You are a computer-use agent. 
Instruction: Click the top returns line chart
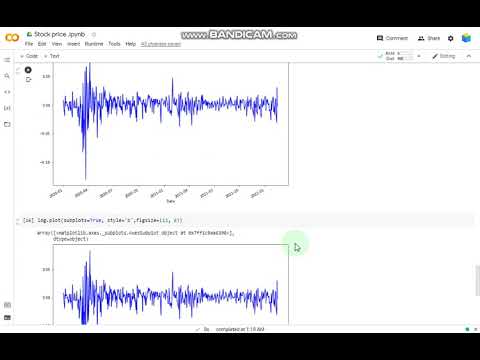pos(171,124)
